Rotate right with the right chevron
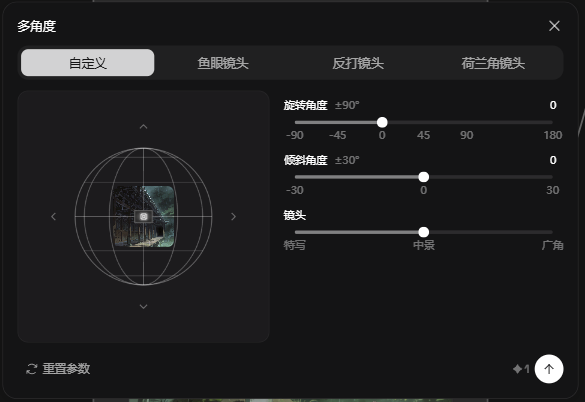585x402 pixels. pos(233,216)
